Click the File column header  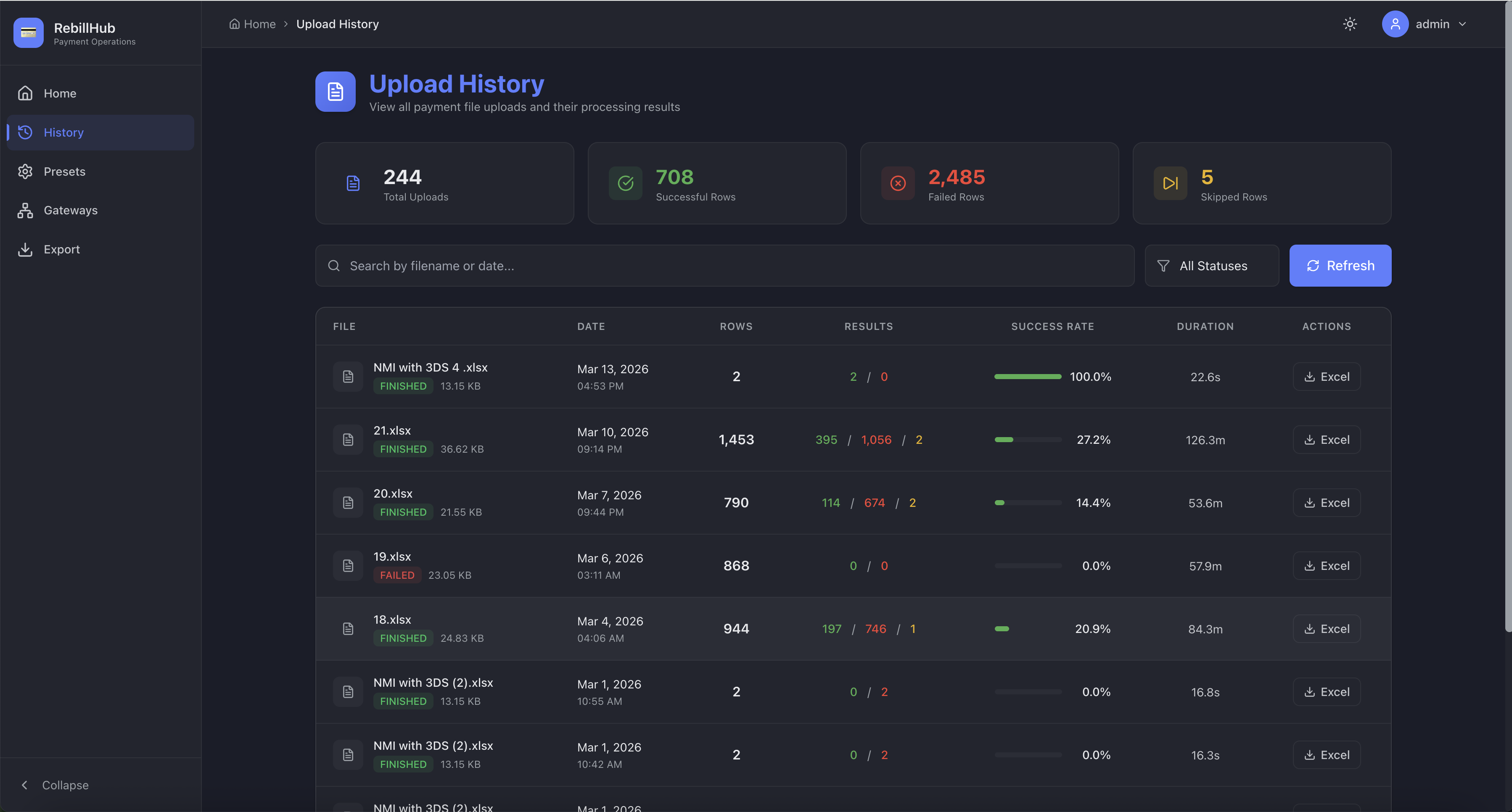pyautogui.click(x=344, y=326)
